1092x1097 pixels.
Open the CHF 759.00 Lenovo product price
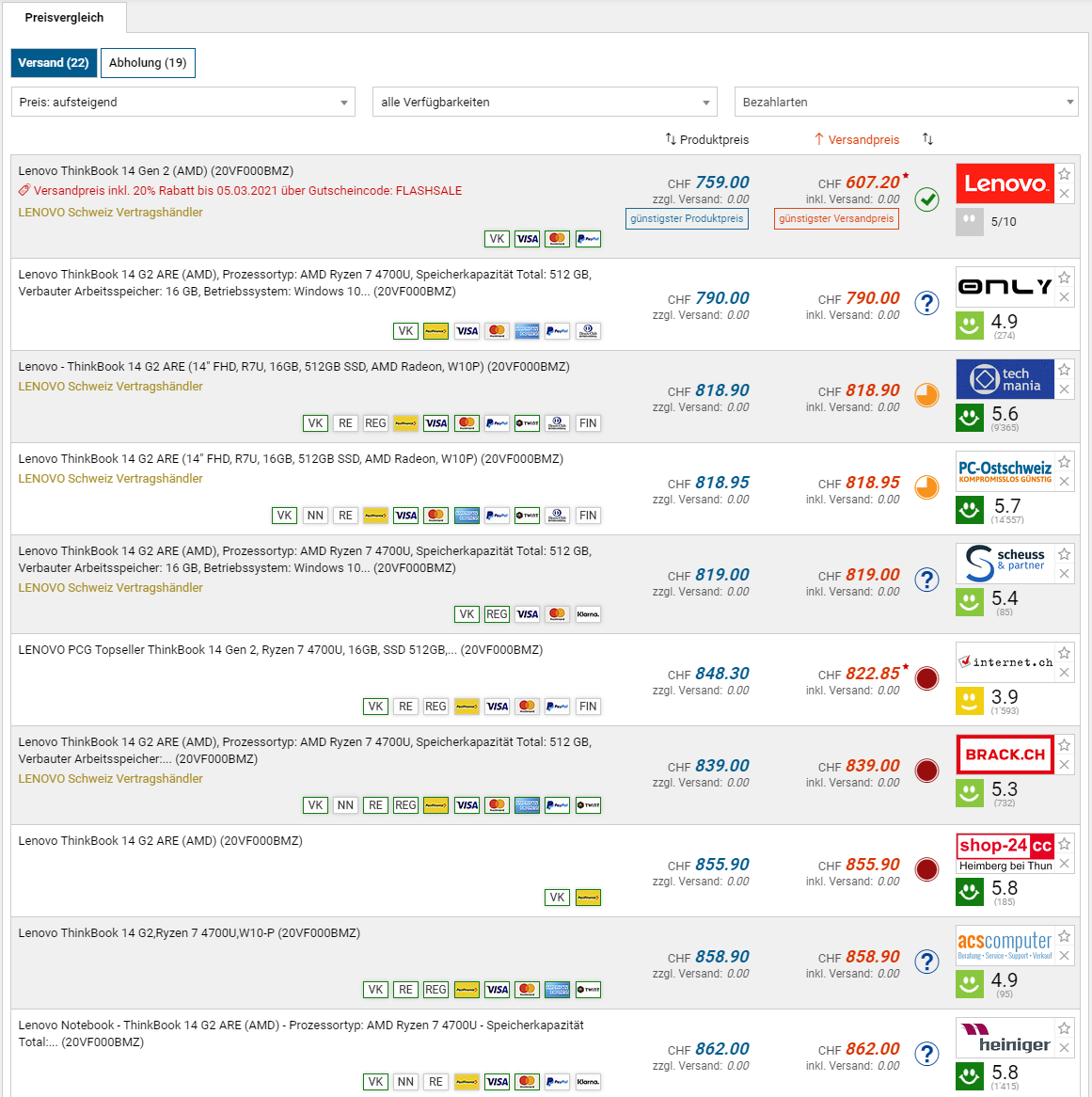pos(708,183)
